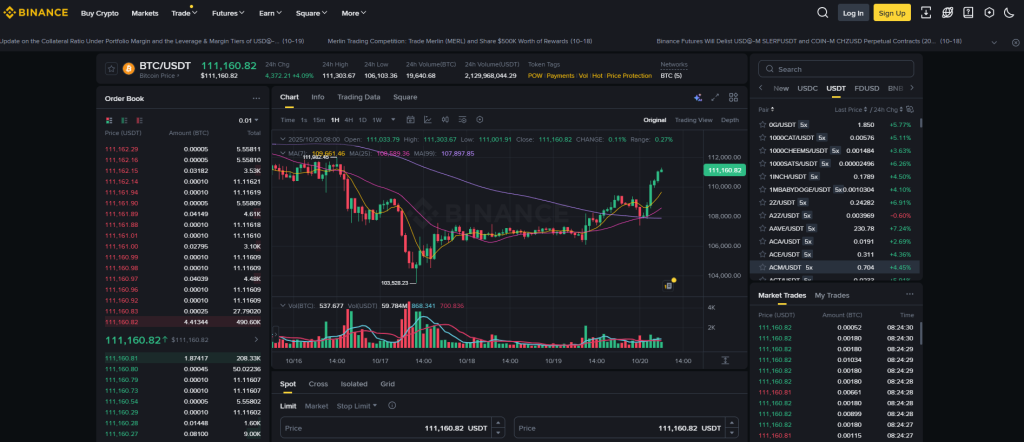1024x442 pixels.
Task: Open the Trade dropdown menu
Action: [x=184, y=13]
